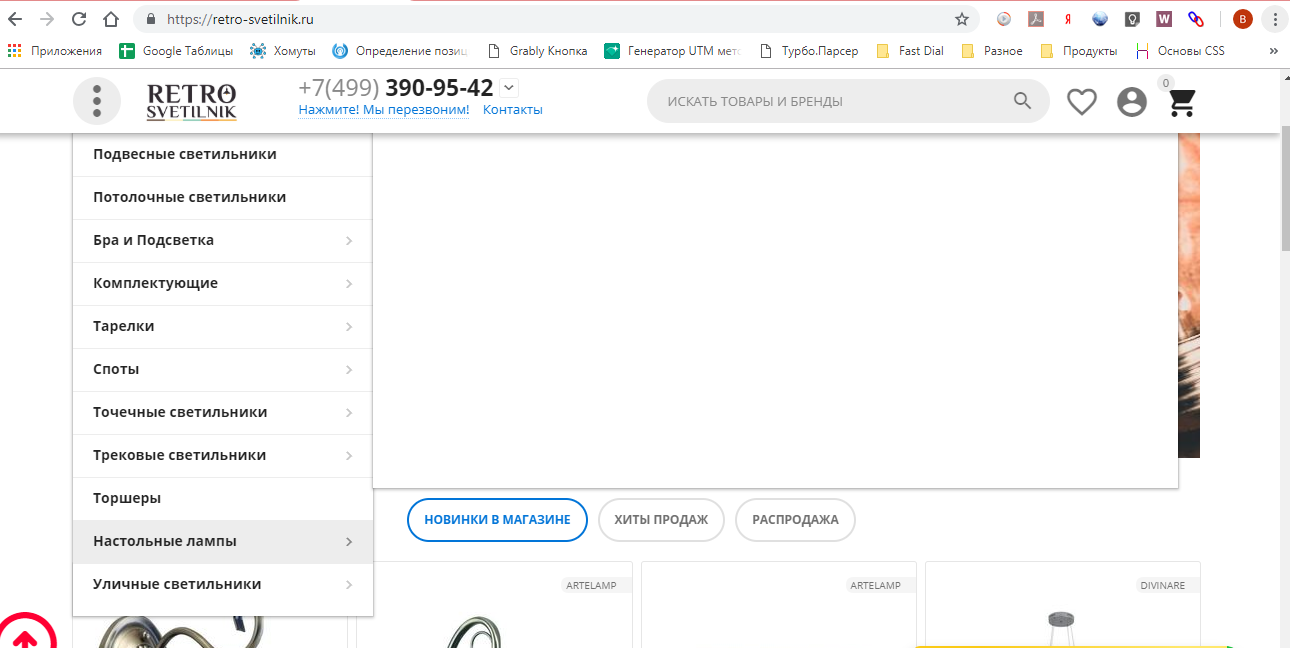1290x648 pixels.
Task: Switch to ХИТЫ ПРОДАЖ tab
Action: [660, 520]
